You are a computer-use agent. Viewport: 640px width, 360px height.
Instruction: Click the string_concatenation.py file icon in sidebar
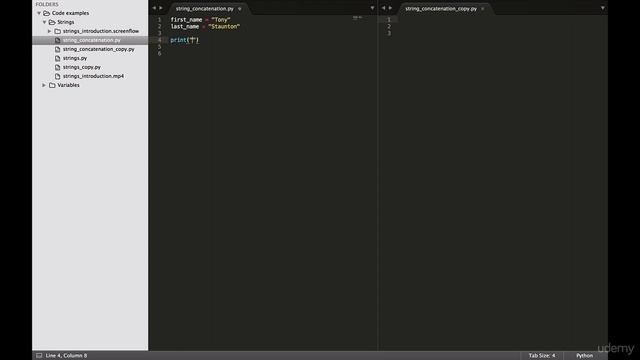[x=58, y=40]
